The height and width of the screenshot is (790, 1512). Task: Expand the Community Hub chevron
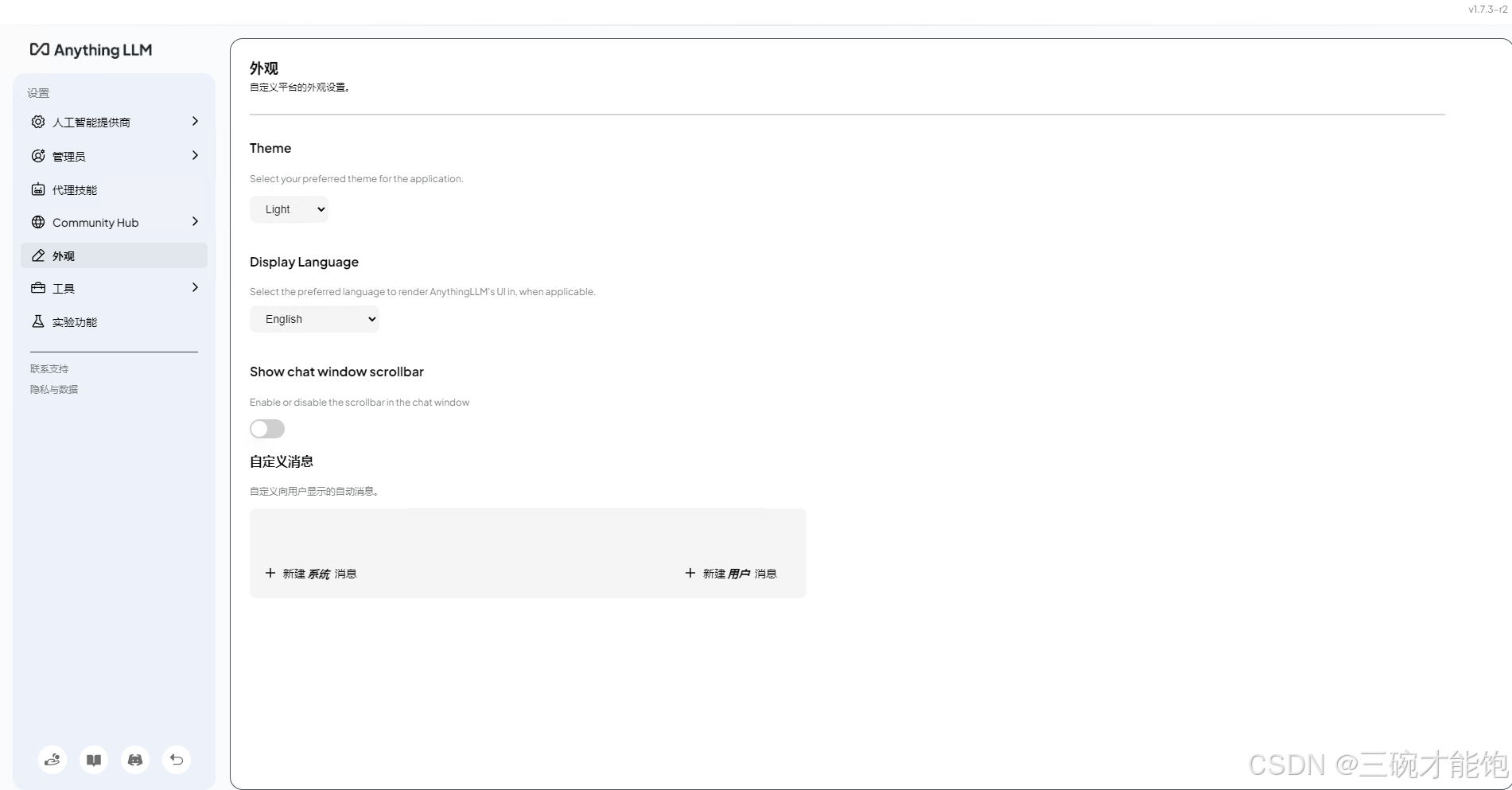(x=195, y=222)
